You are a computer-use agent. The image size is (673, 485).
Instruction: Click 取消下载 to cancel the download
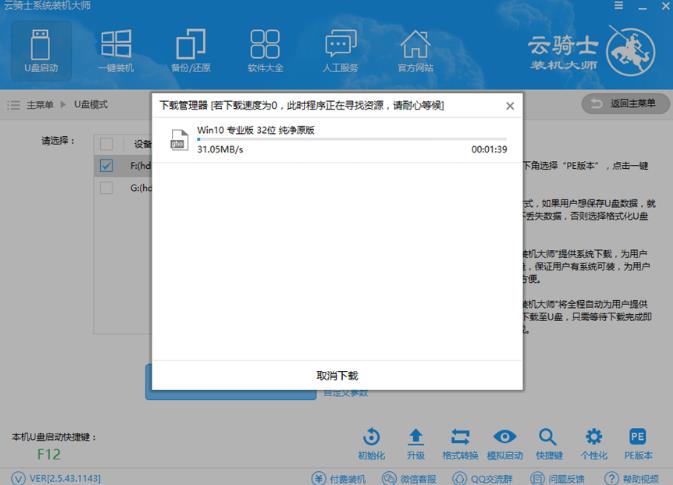click(x=337, y=376)
